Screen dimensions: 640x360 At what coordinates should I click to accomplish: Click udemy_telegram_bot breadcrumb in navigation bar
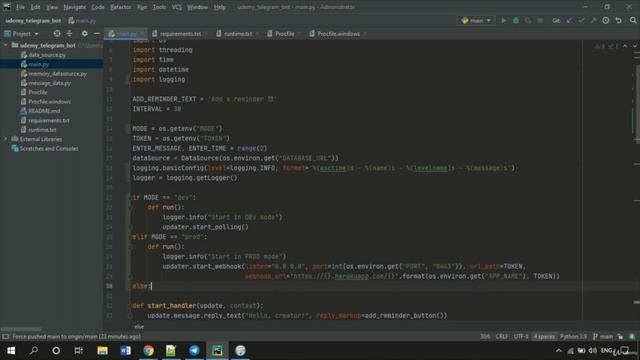pyautogui.click(x=33, y=20)
